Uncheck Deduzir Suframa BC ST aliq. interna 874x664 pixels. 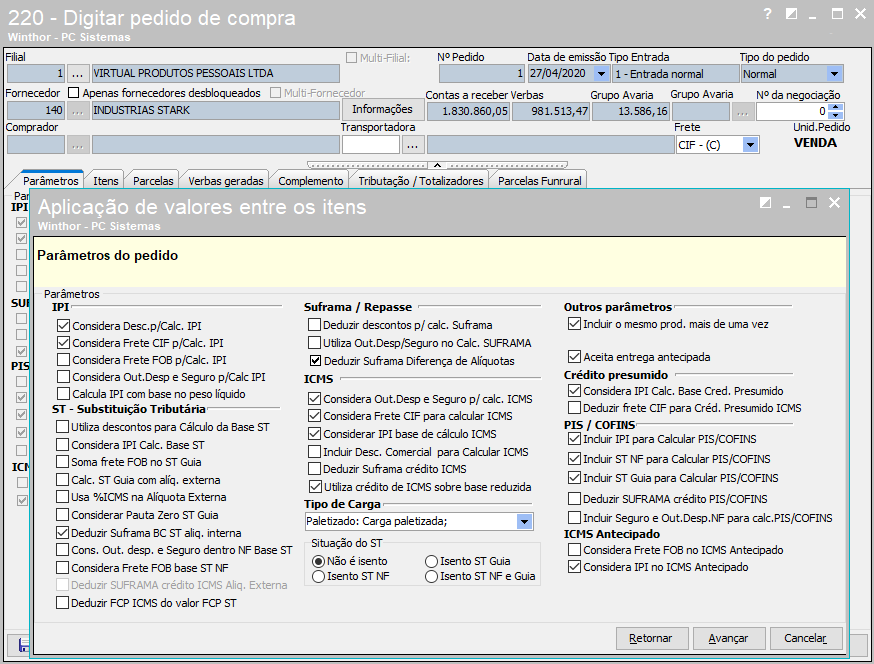click(x=62, y=533)
